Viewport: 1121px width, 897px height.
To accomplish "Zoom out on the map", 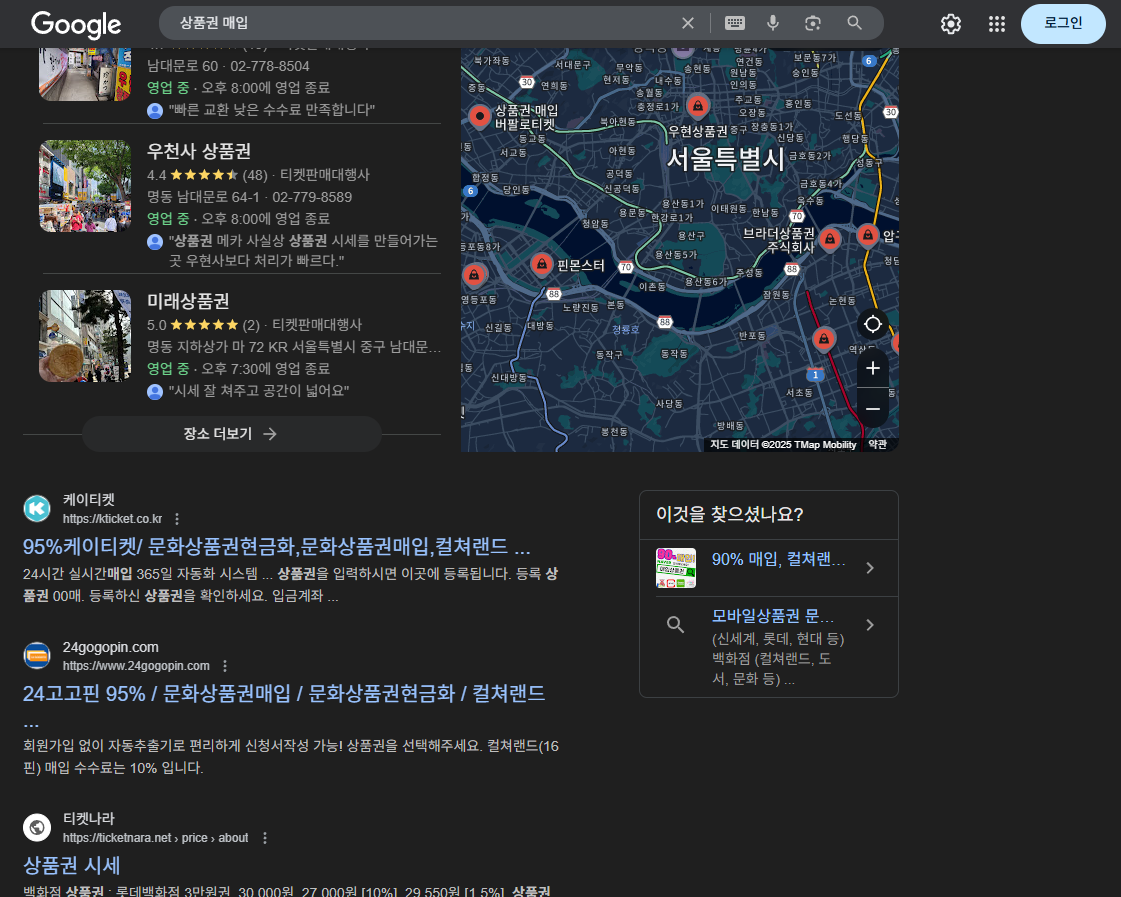I will [x=872, y=408].
